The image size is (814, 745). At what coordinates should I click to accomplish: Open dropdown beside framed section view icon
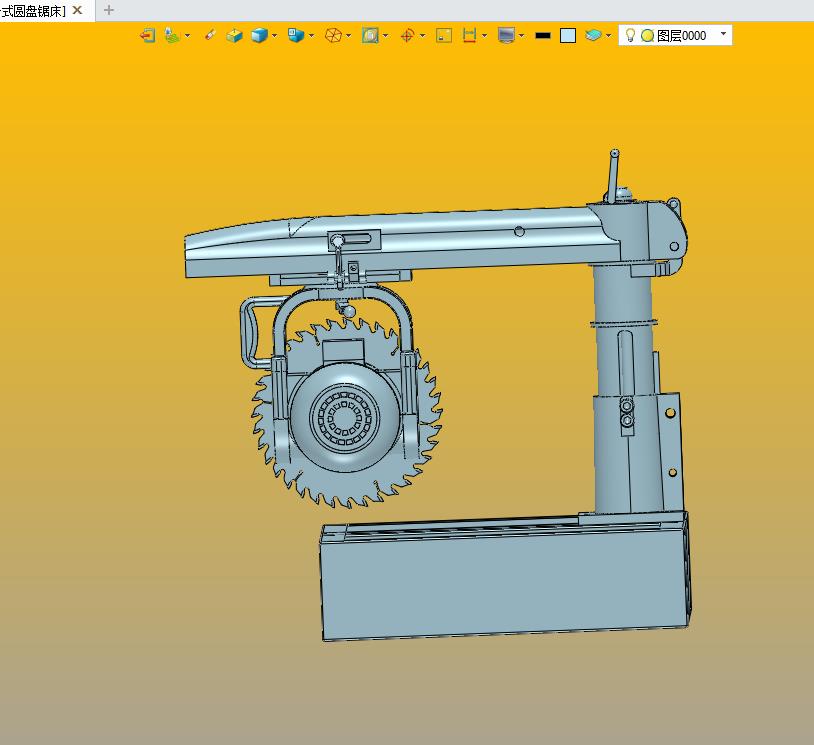point(386,36)
